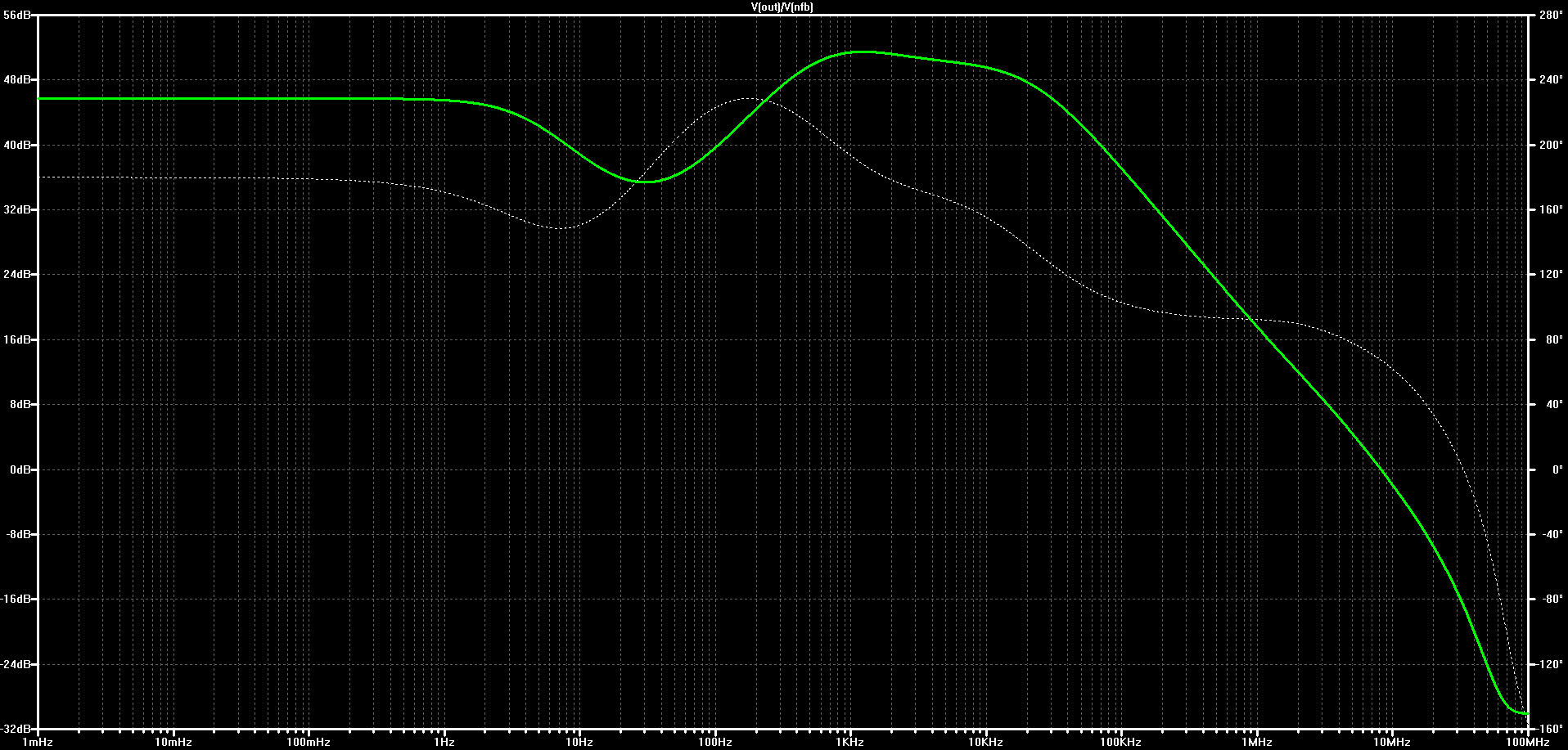Click the 100Hz frequency axis label
Image resolution: width=1568 pixels, height=750 pixels.
(x=714, y=743)
